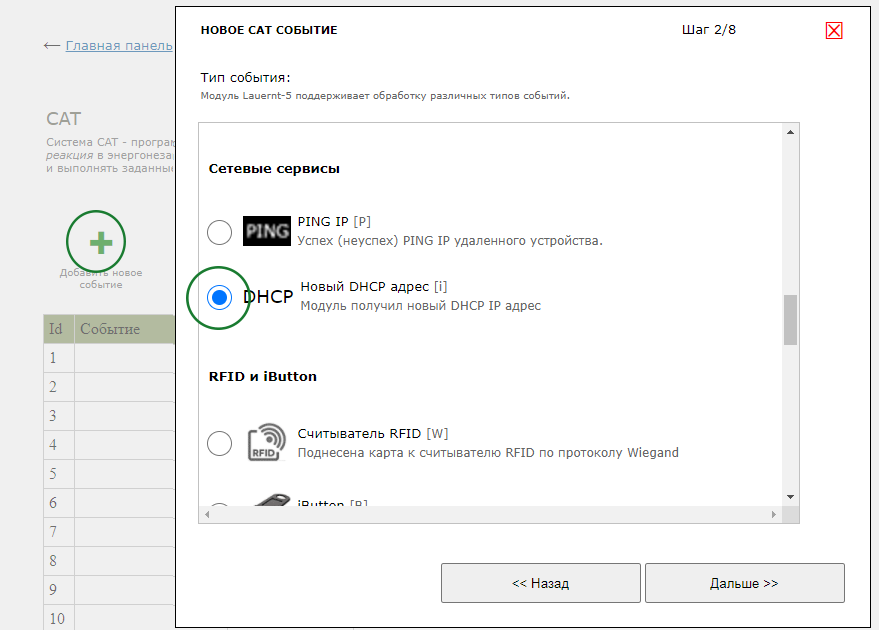This screenshot has width=879, height=630.
Task: Click the << Назад button
Action: pyautogui.click(x=540, y=582)
